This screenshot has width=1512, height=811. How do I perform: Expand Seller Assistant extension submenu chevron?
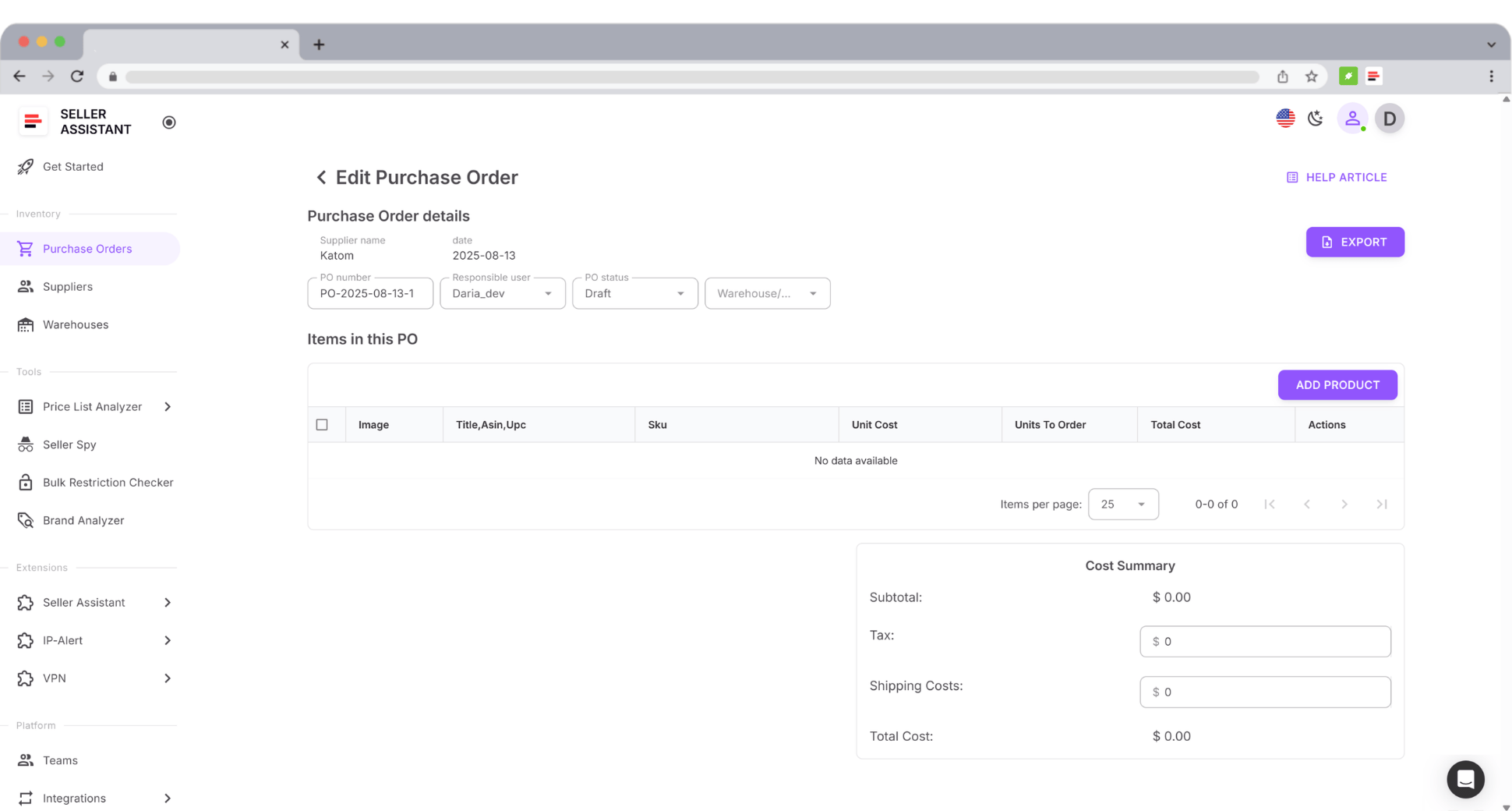pos(168,602)
